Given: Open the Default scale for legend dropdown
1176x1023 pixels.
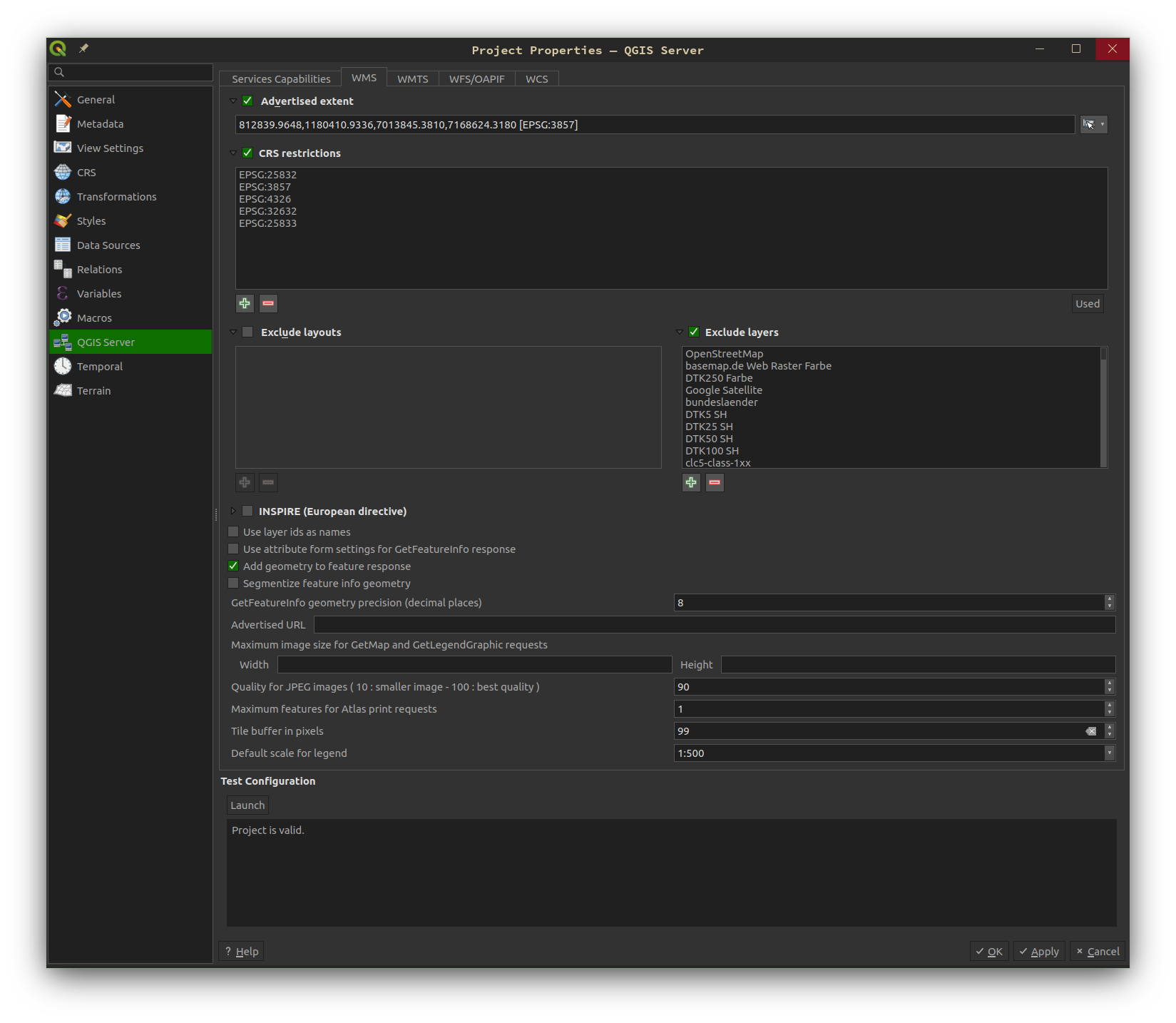Looking at the screenshot, I should [1109, 753].
